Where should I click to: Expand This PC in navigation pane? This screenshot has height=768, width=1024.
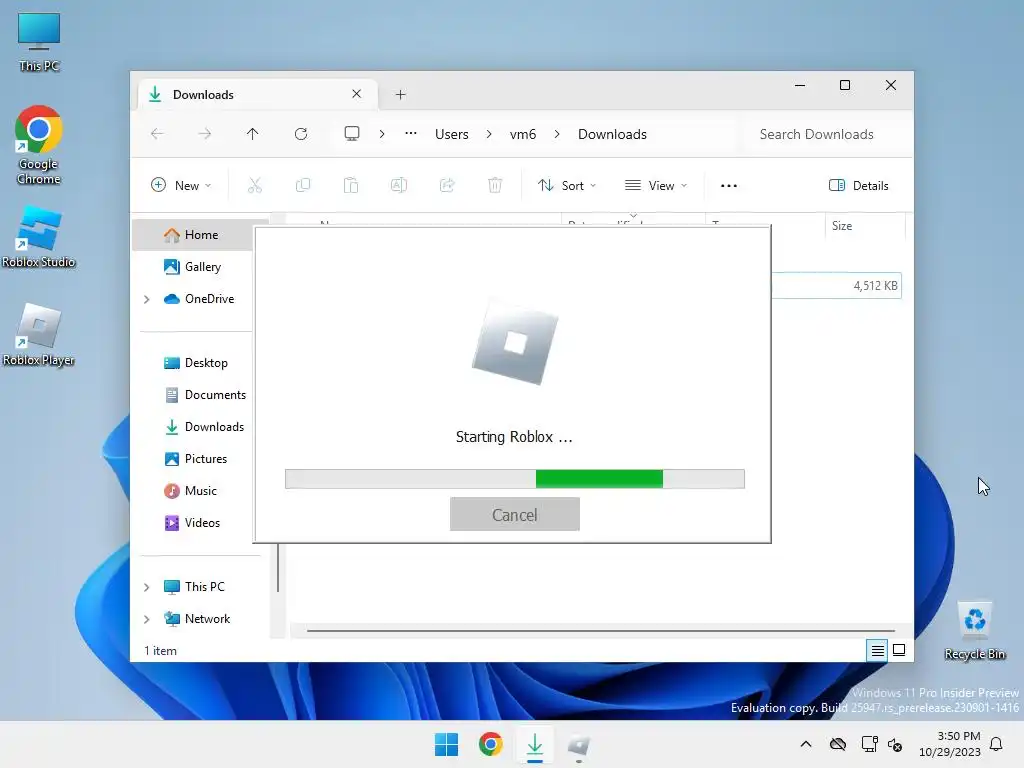pos(147,587)
